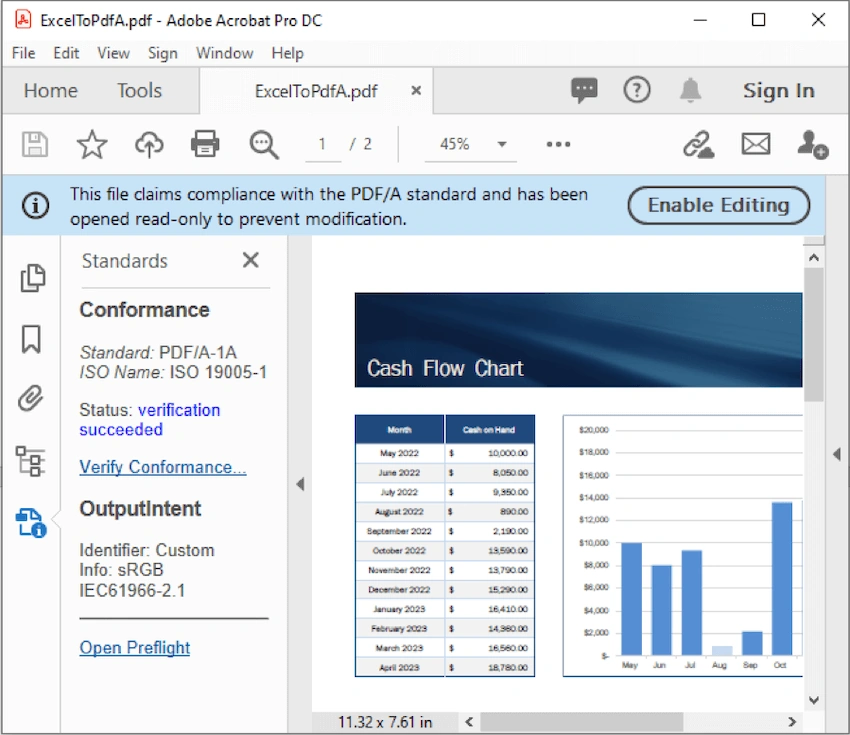Click the Cash on Hand column header

tap(489, 430)
